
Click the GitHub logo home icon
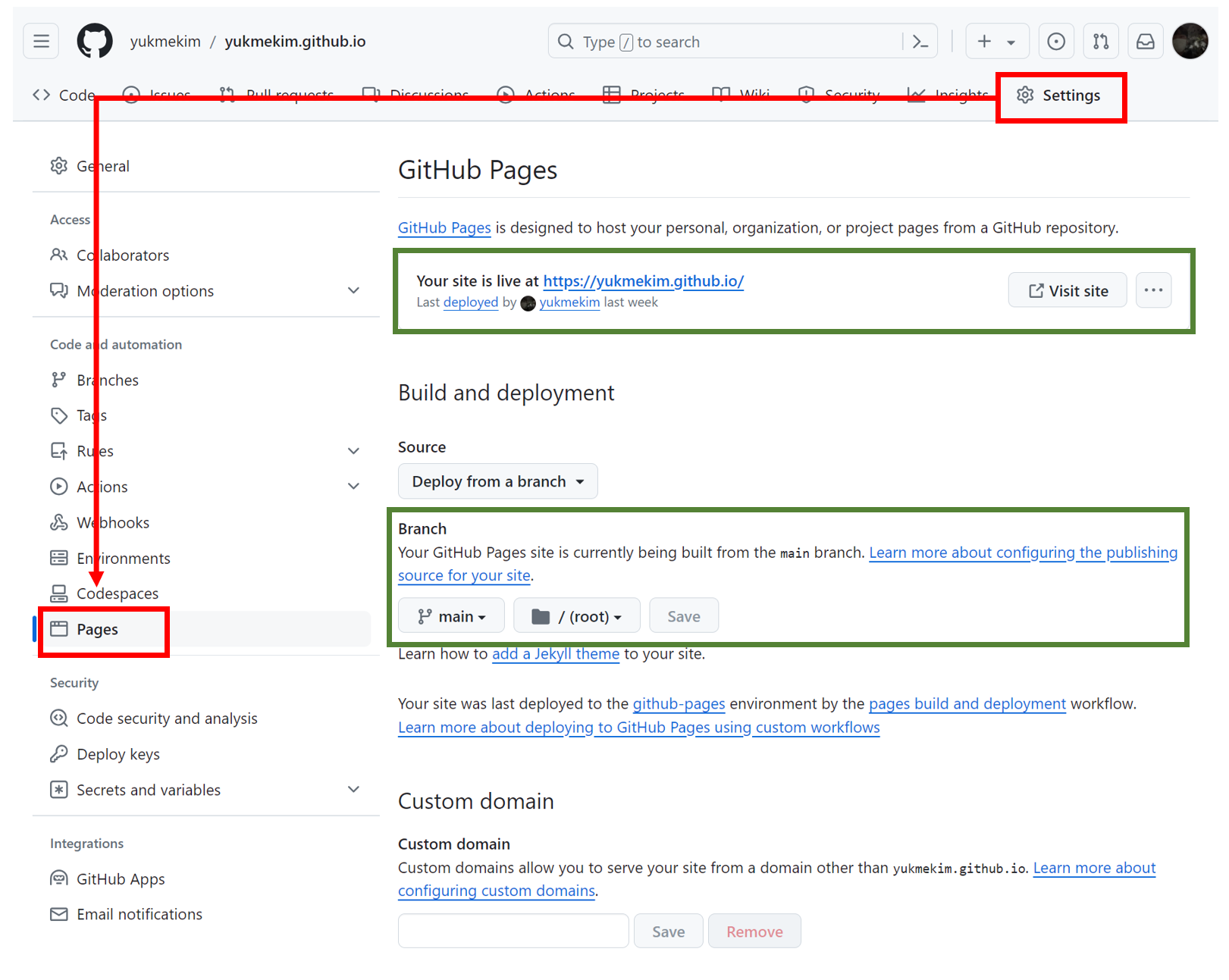[x=95, y=41]
